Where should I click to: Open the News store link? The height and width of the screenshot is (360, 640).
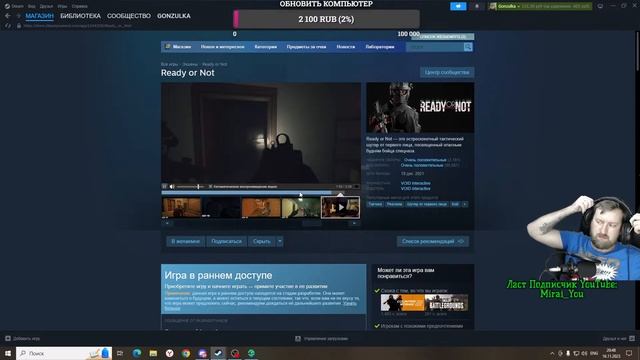click(345, 47)
